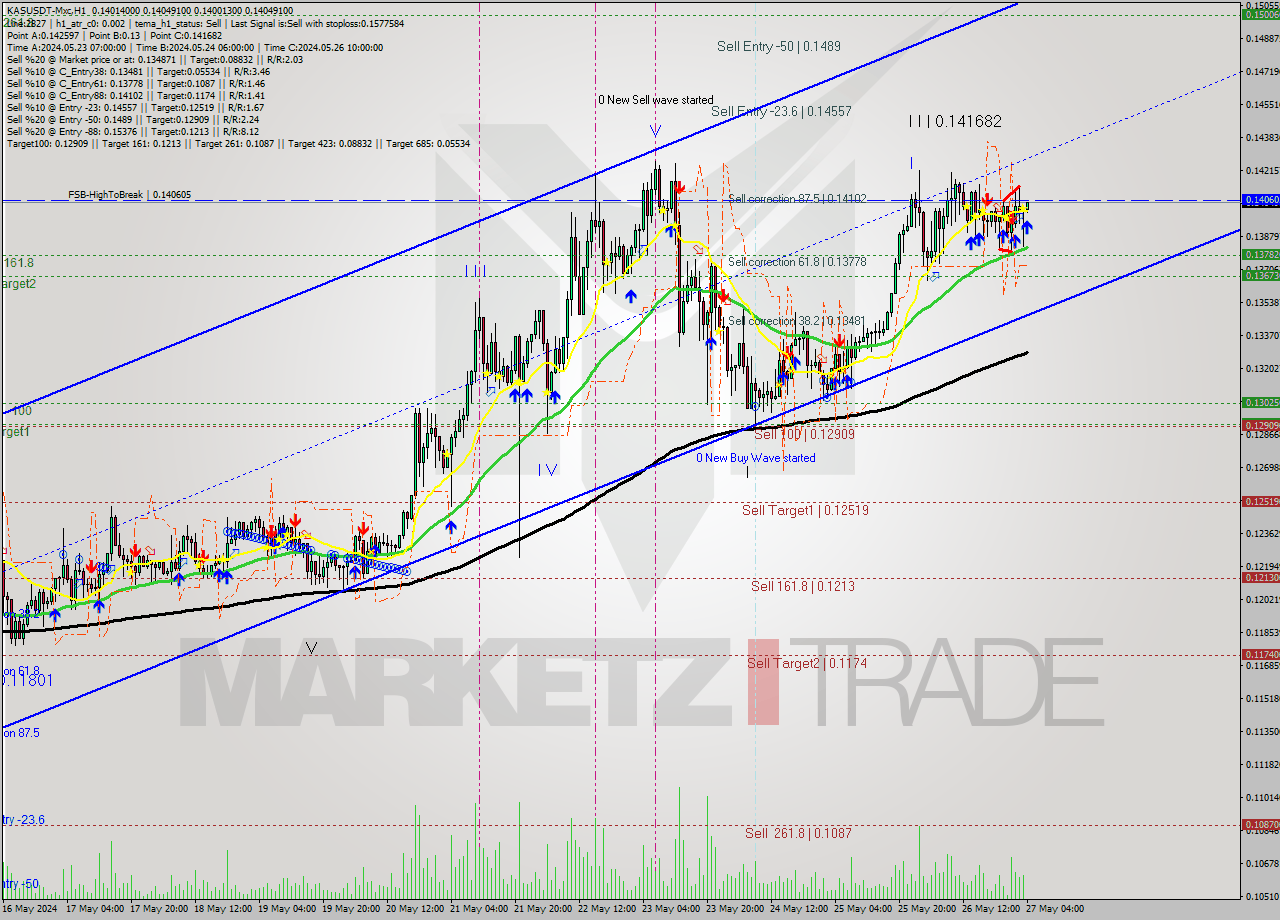Click the 0.13370 price scale value
Viewport: 1280px width, 920px height.
(1262, 335)
